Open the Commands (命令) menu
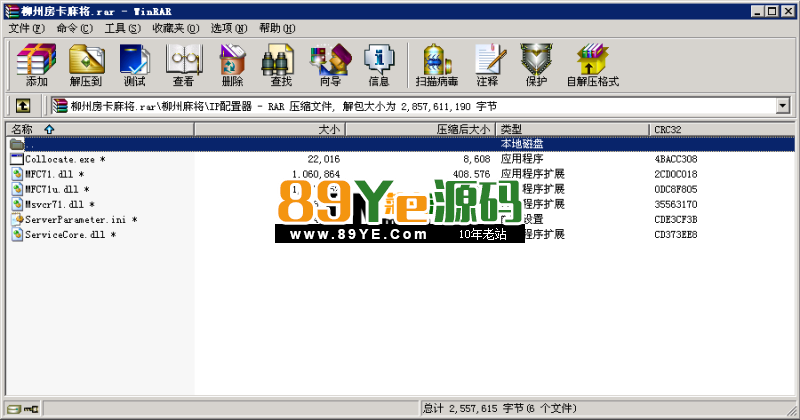800x420 pixels. click(74, 28)
